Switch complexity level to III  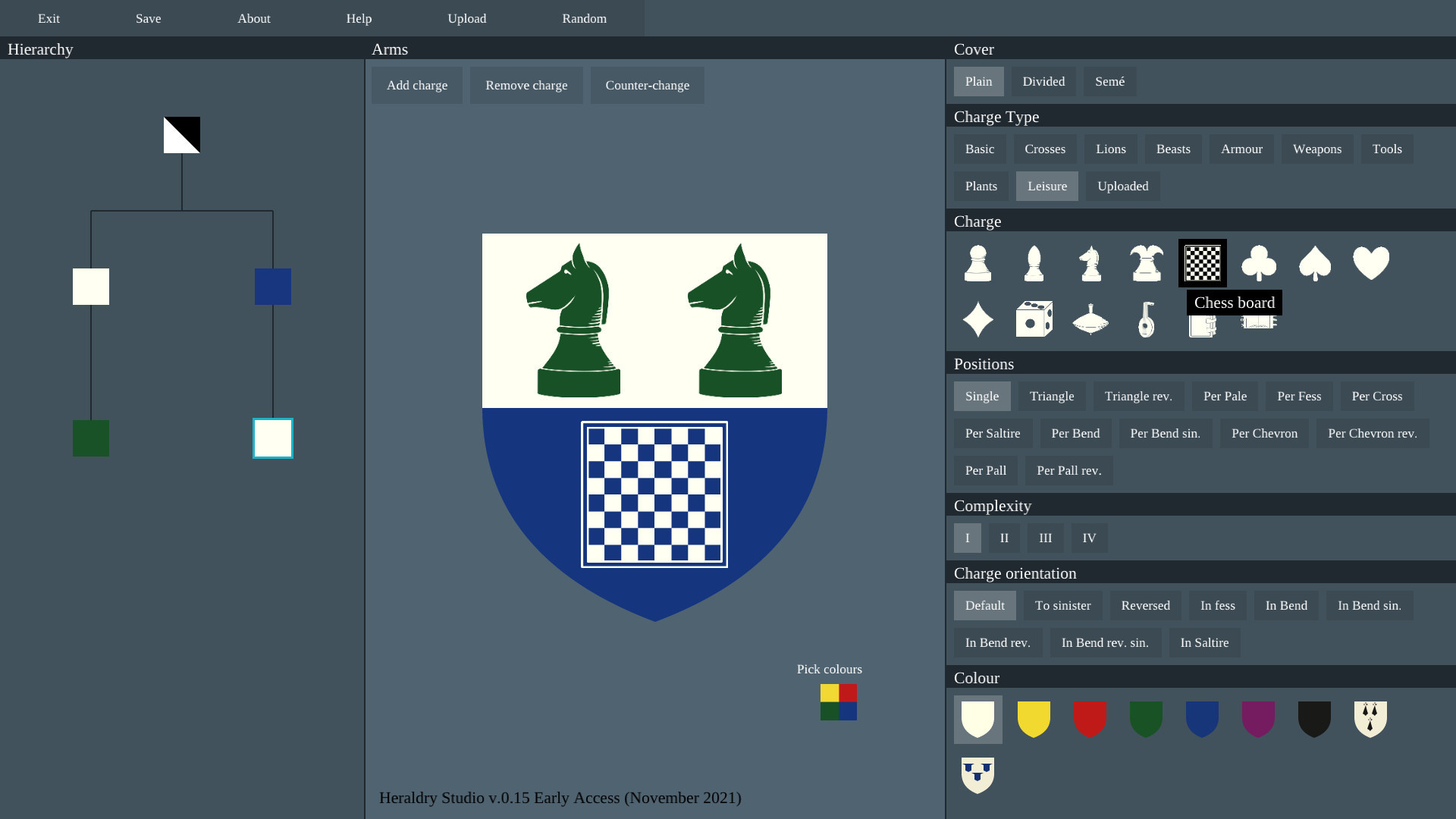coord(1045,538)
